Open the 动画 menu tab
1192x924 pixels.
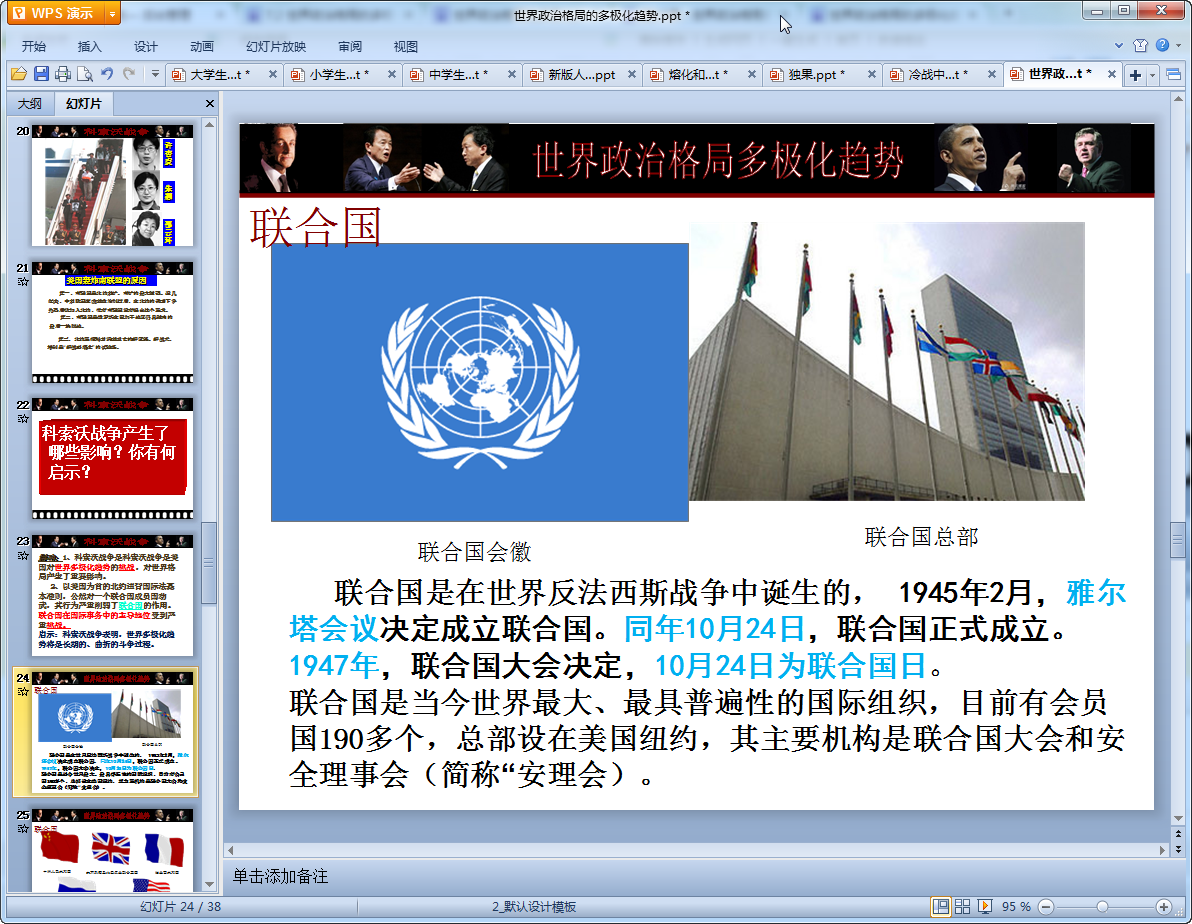pos(201,46)
